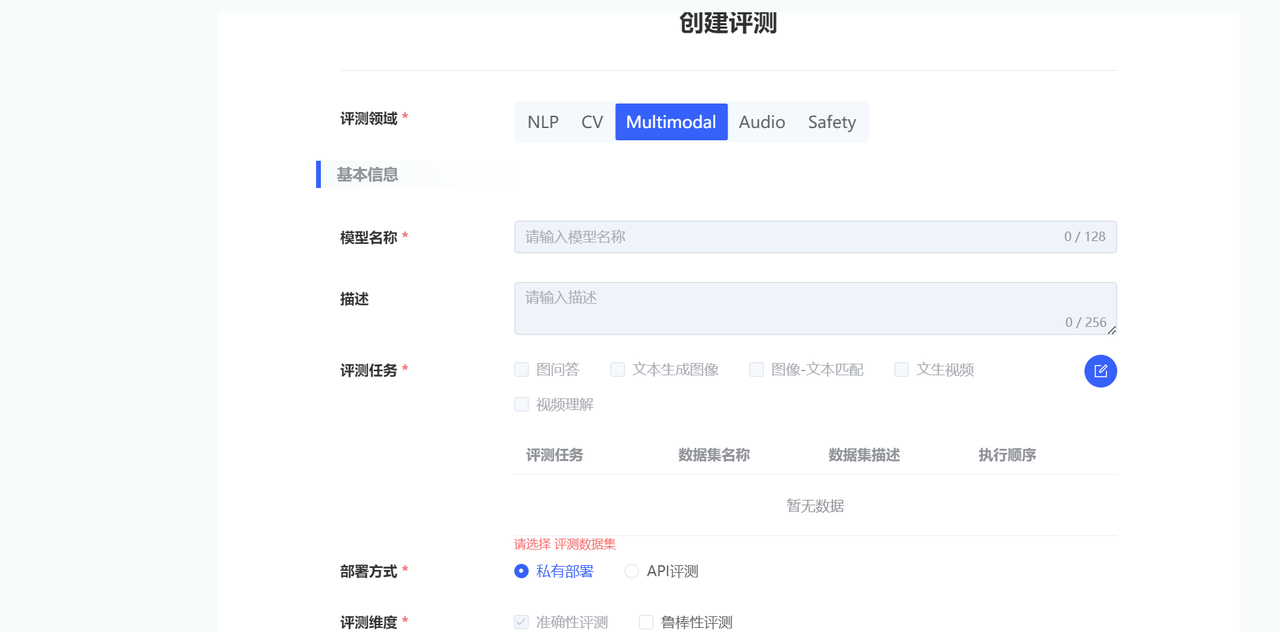
Task: Check the 图问答 task checkbox
Action: pyautogui.click(x=522, y=370)
